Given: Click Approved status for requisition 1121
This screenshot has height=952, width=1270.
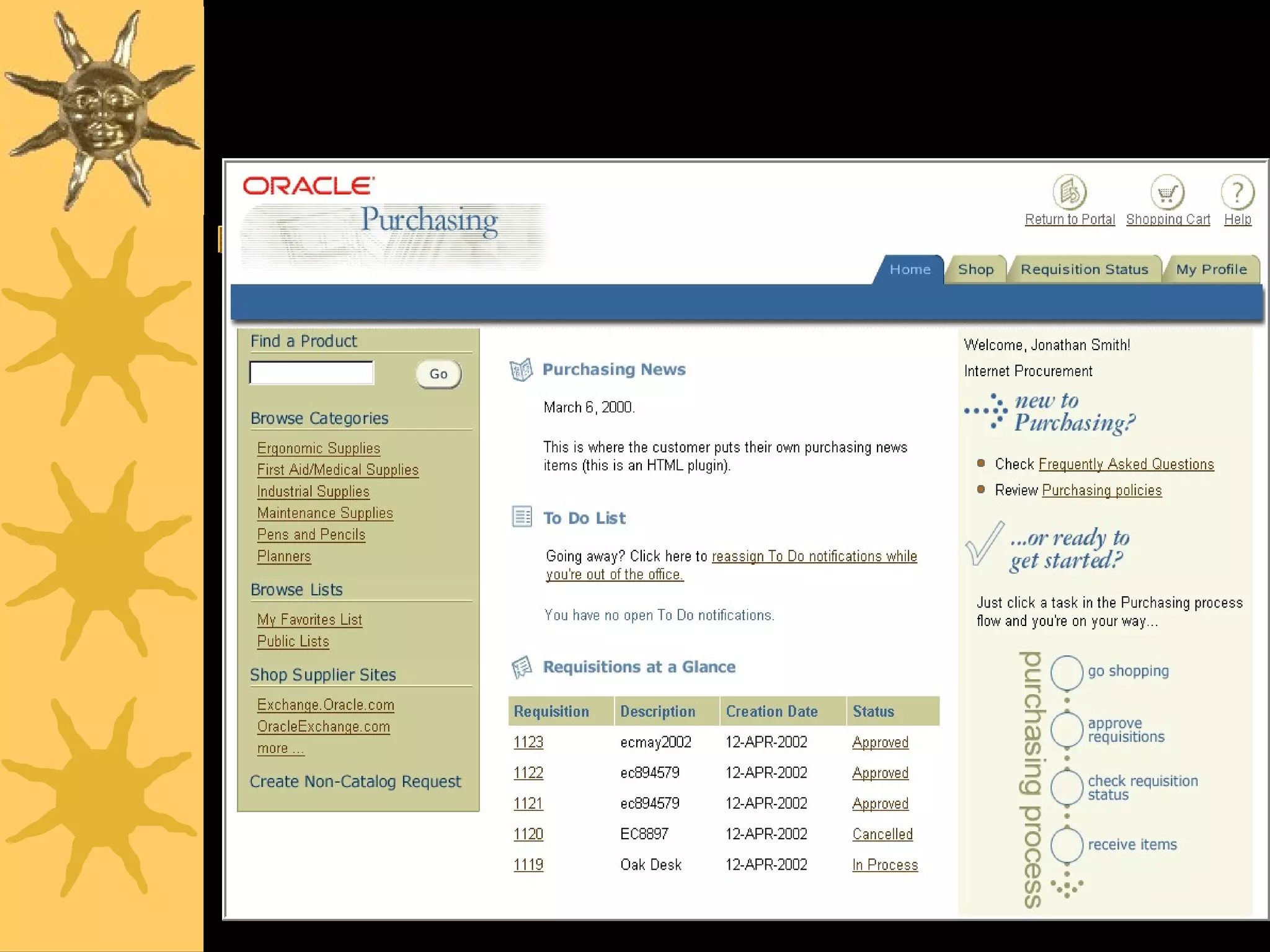Looking at the screenshot, I should 881,804.
